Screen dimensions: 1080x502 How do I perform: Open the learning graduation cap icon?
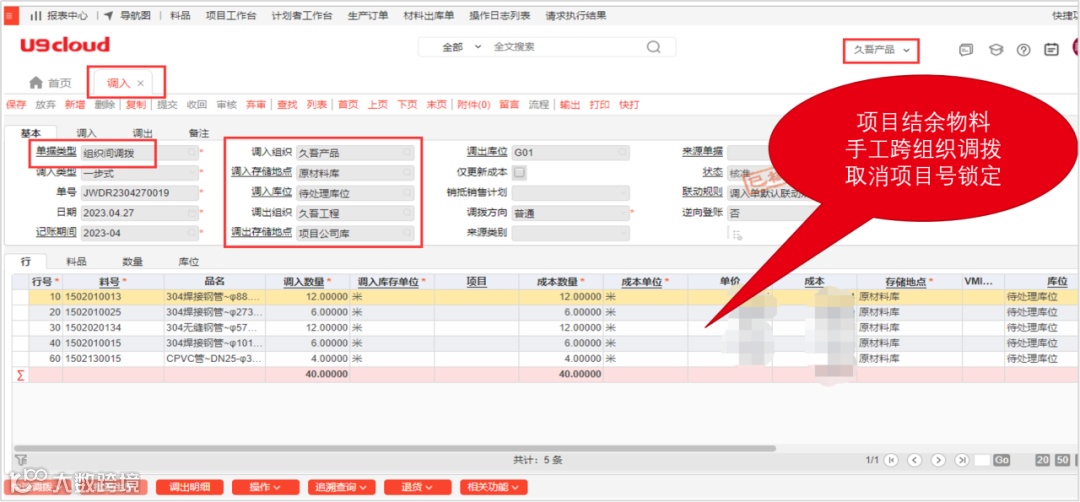[x=995, y=50]
